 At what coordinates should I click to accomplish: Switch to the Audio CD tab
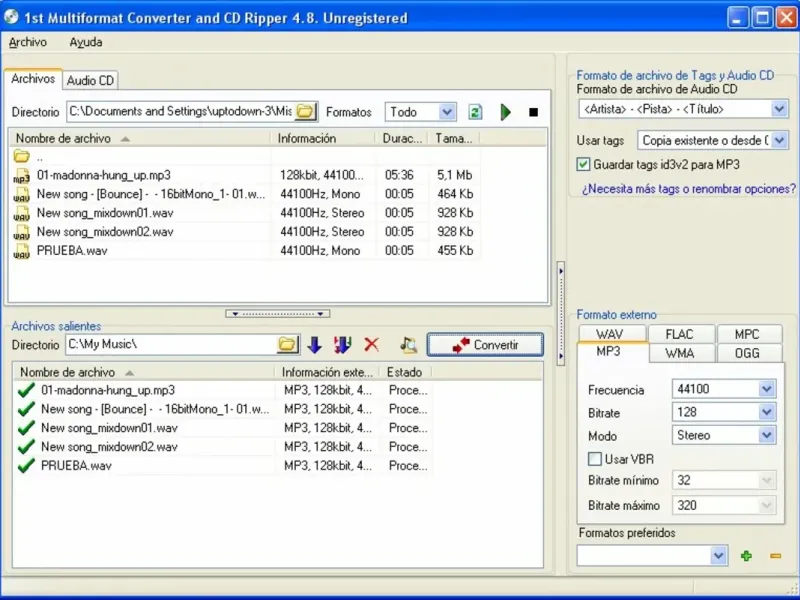pyautogui.click(x=90, y=80)
